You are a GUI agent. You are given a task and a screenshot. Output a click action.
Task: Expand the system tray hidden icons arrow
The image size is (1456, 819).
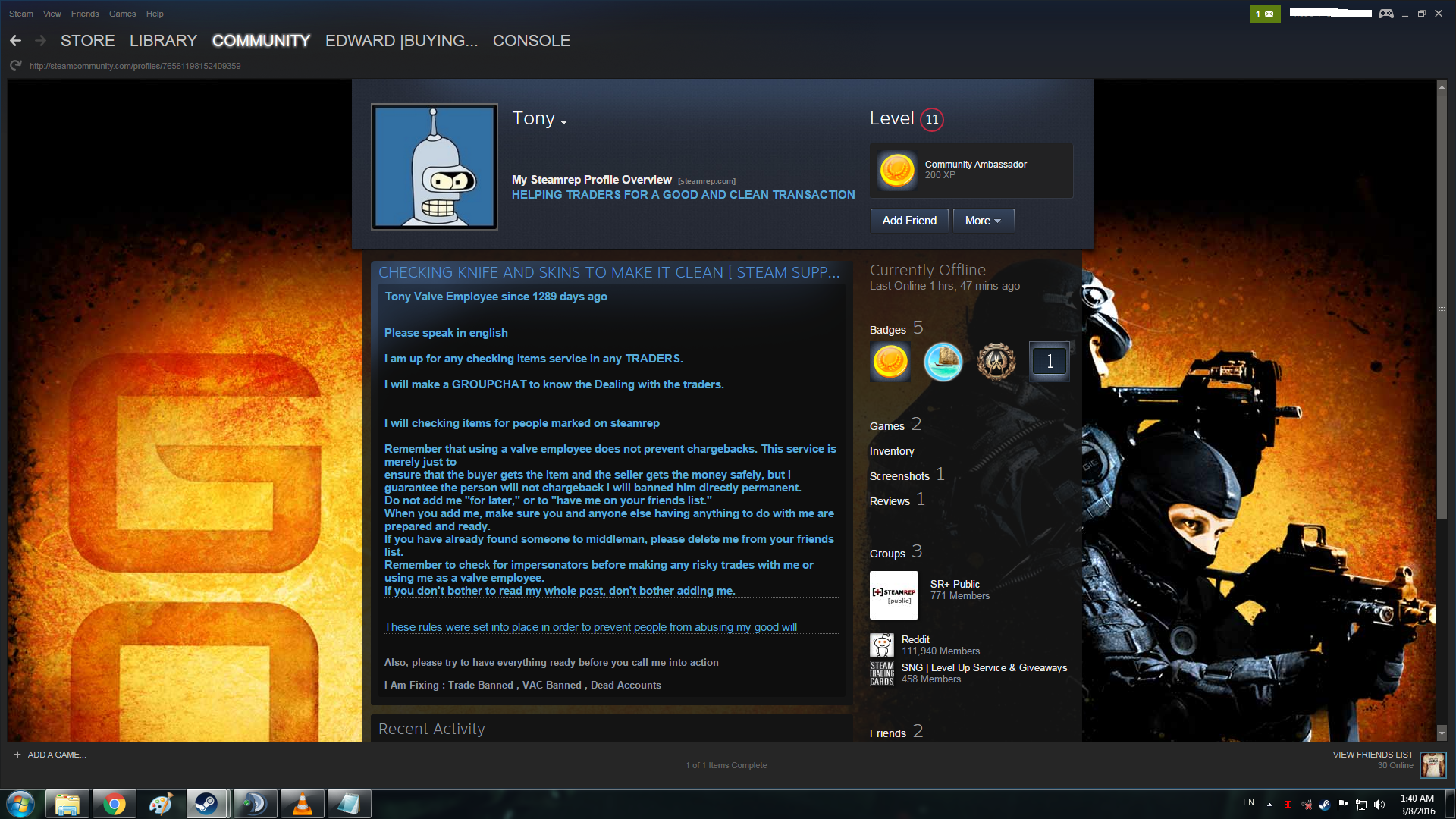1269,804
